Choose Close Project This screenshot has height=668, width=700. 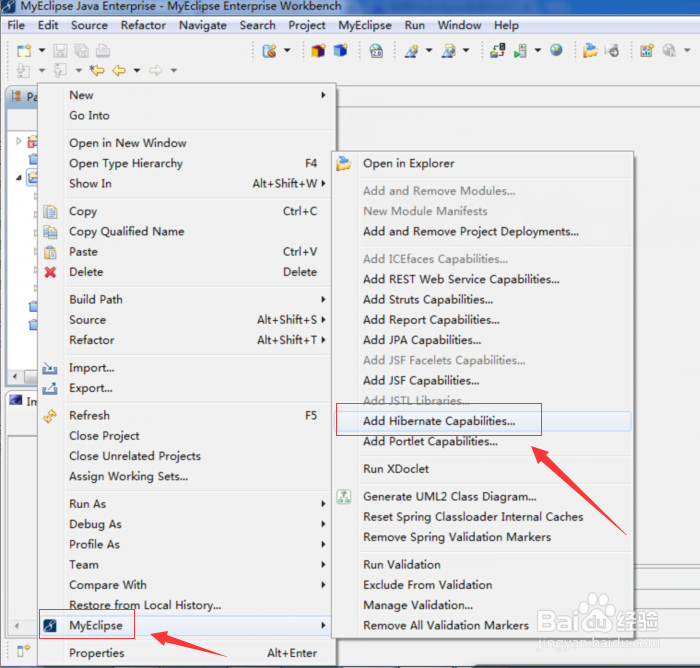198,436
